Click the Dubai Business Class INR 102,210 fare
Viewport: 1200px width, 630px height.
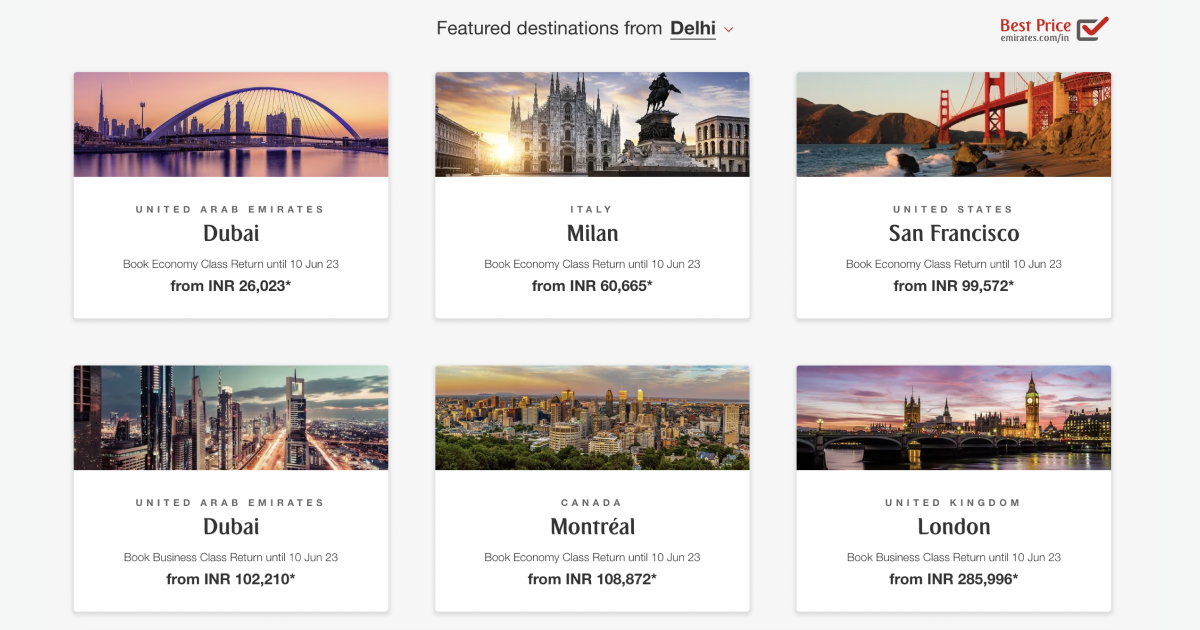click(230, 578)
